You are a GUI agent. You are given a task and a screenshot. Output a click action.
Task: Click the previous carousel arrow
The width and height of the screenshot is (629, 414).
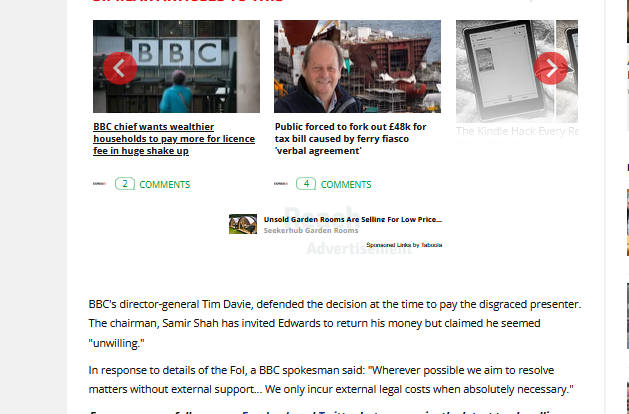[120, 68]
